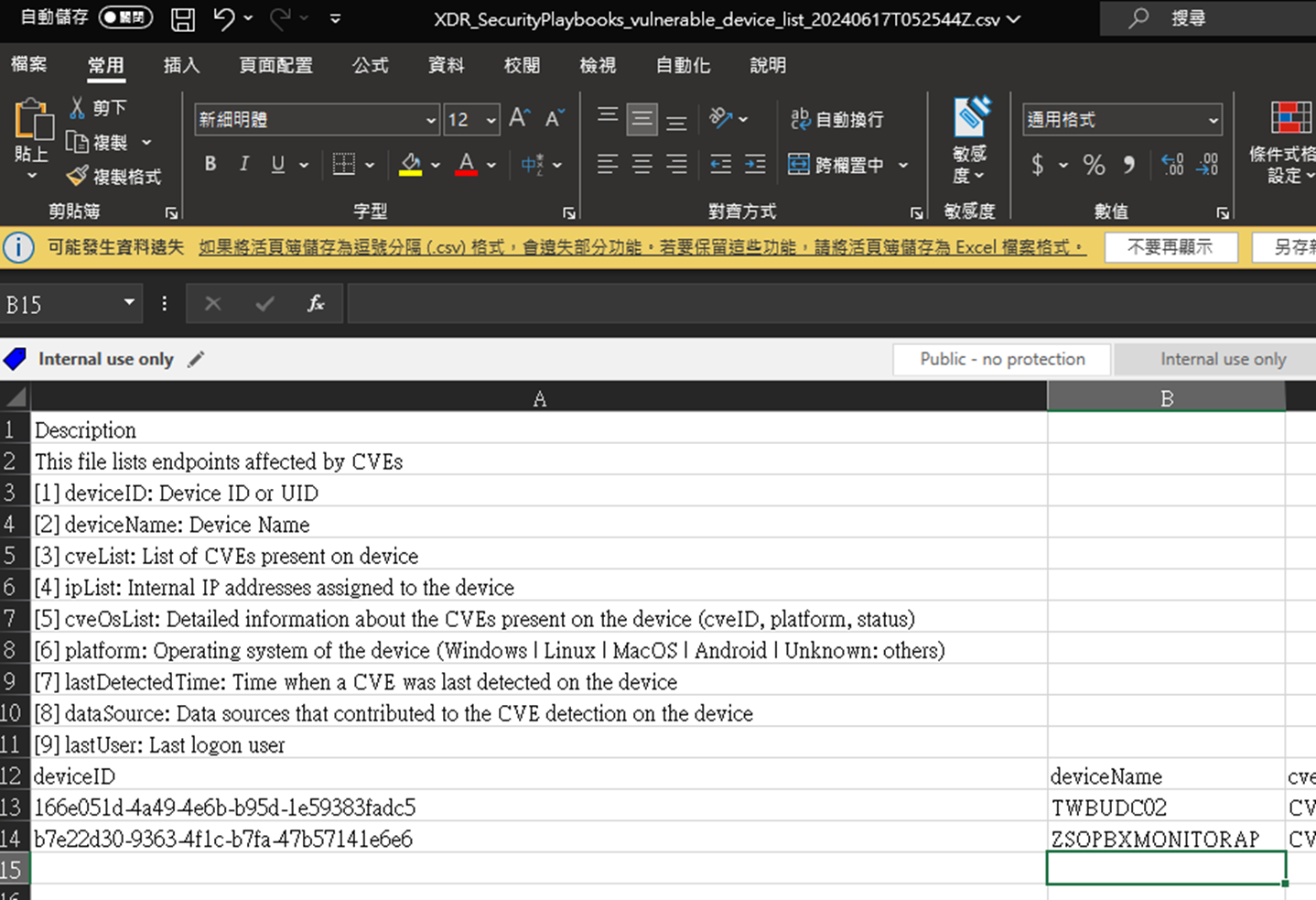
Task: Click the Don't show again button
Action: [1170, 247]
